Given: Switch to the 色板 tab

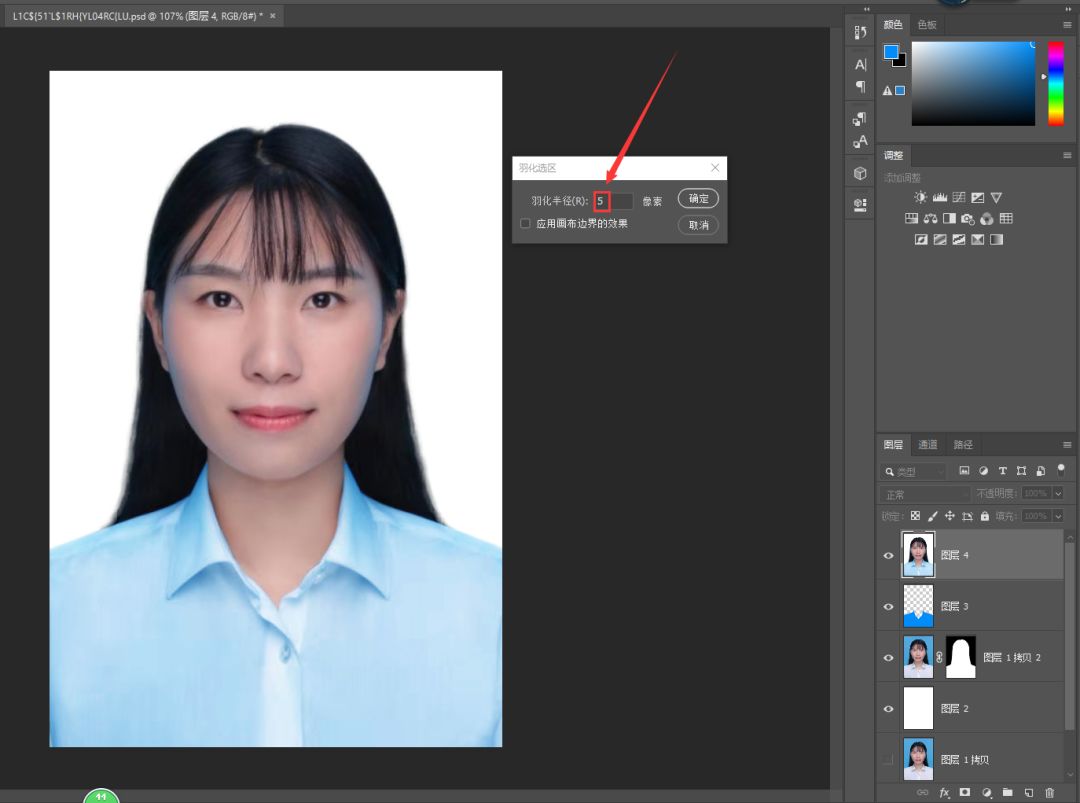Looking at the screenshot, I should click(927, 24).
